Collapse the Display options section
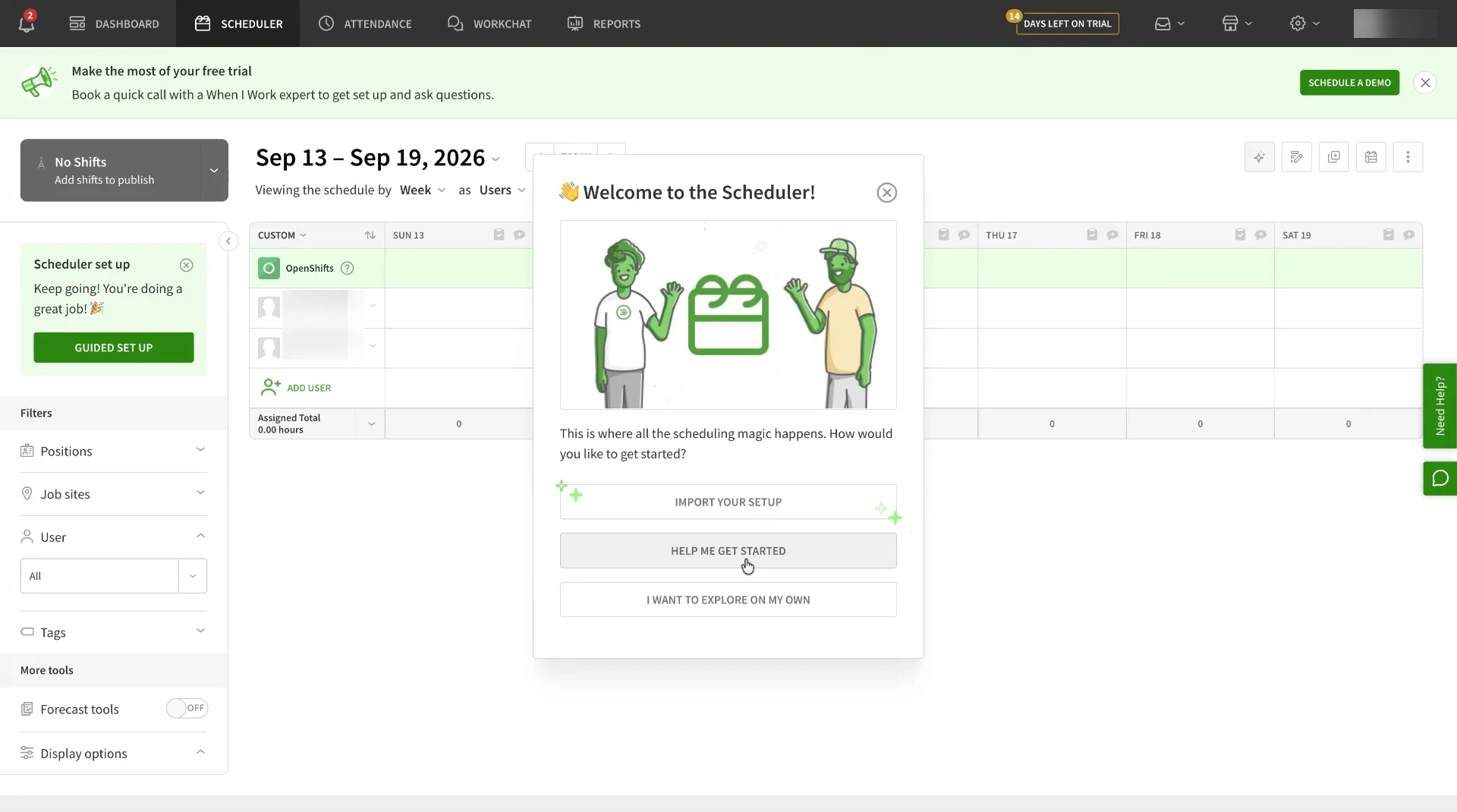 (x=114, y=754)
